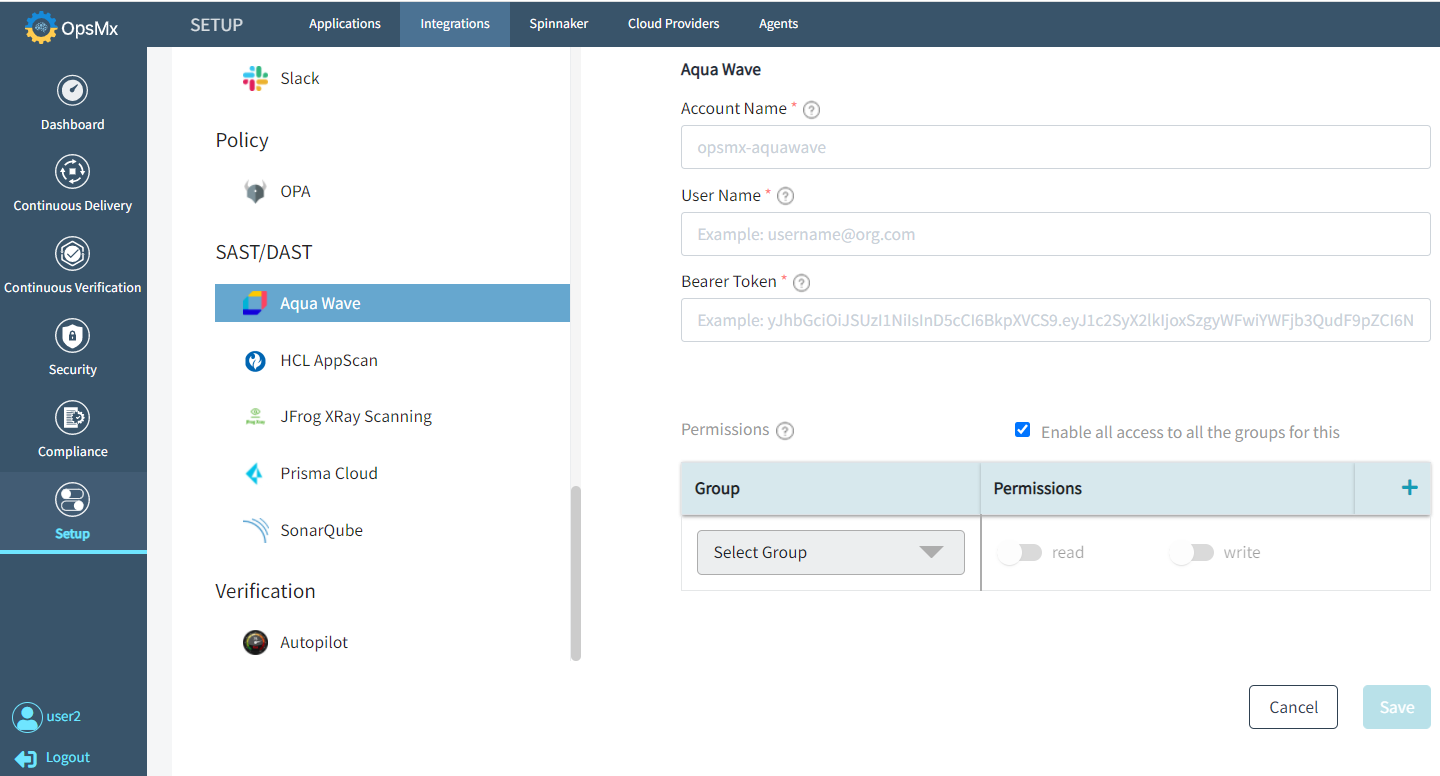Screen dimensions: 1440x776
Task: Open the Cloud Providers tab
Action: pyautogui.click(x=673, y=23)
